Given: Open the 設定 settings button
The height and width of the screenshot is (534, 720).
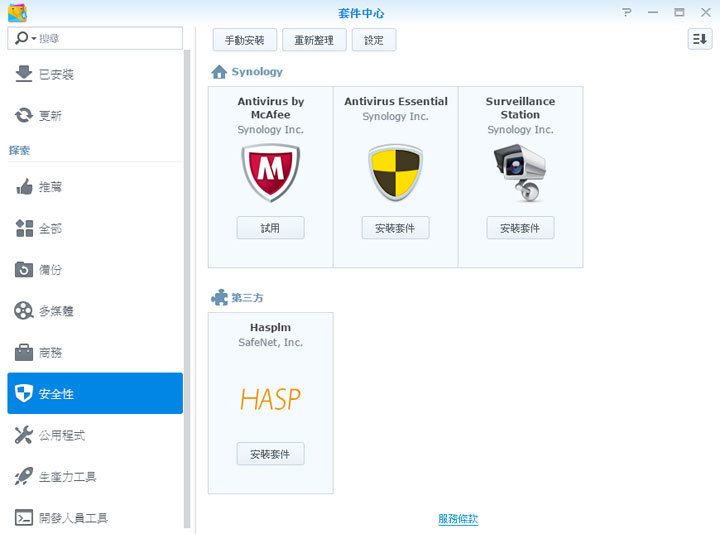Looking at the screenshot, I should point(374,40).
